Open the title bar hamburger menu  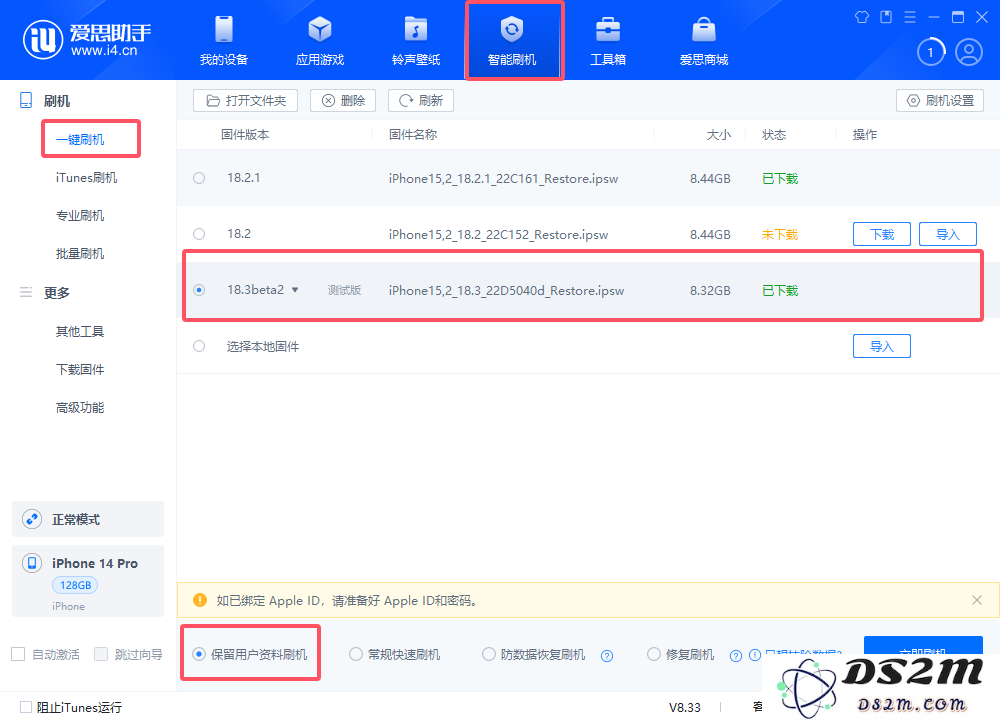pyautogui.click(x=910, y=17)
